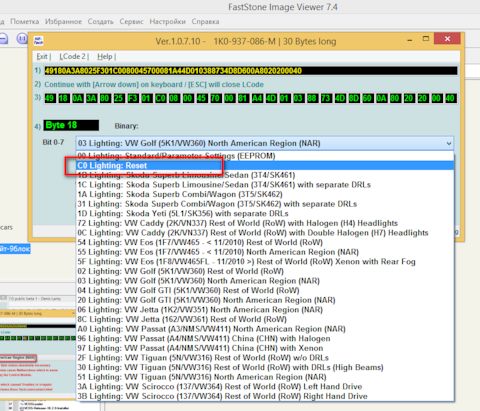Viewport: 480px width, 411px height.
Task: Choose 31 Skoda Superb Combi with separate DRLs
Action: pyautogui.click(x=265, y=204)
